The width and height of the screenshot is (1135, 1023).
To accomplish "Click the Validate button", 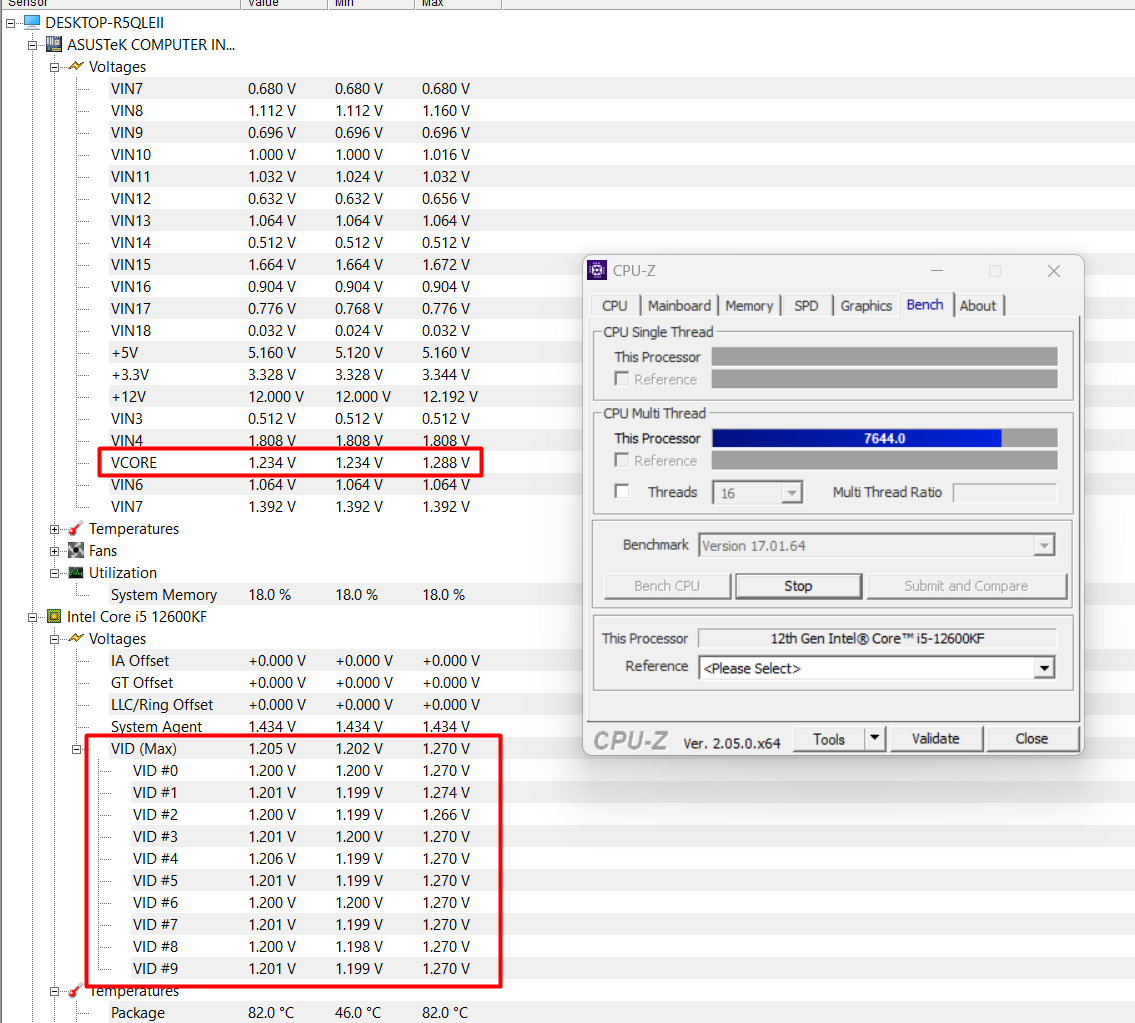I will (x=935, y=738).
